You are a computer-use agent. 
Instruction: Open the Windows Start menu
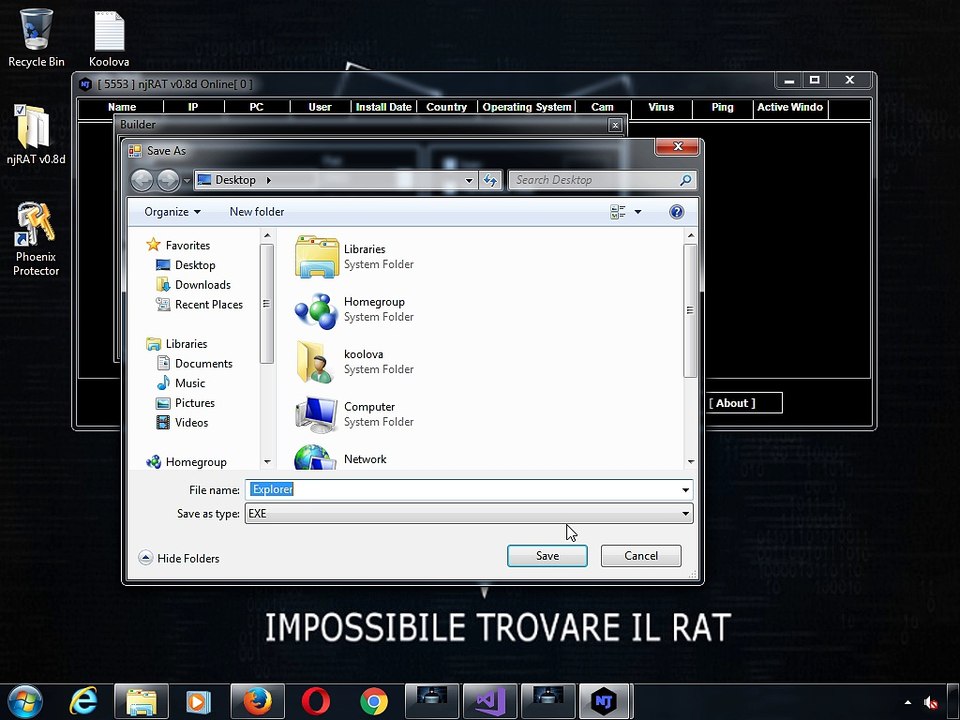click(24, 702)
